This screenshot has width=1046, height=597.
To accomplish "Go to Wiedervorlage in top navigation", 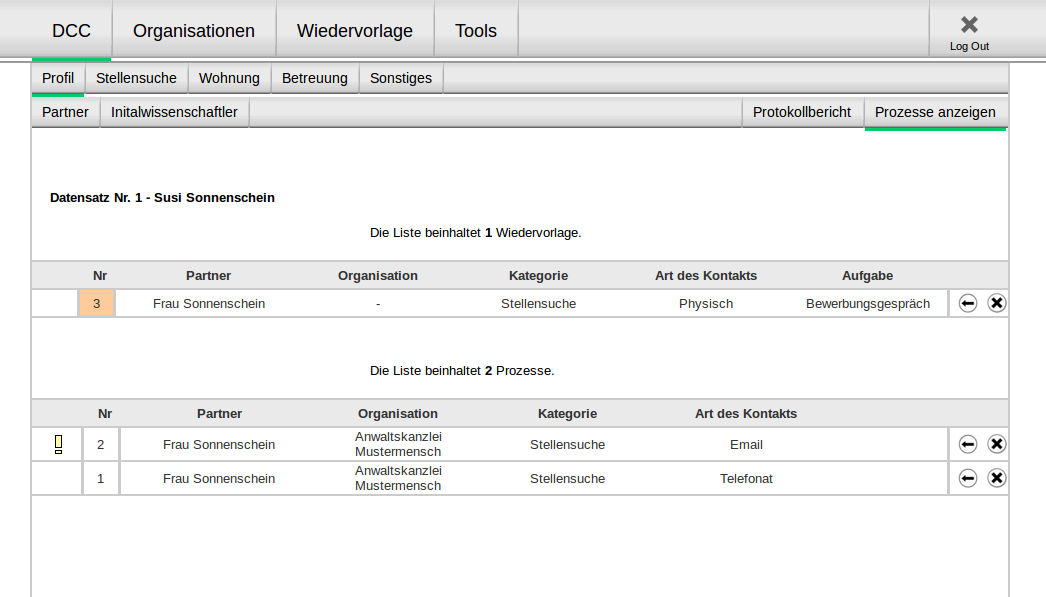I will tap(355, 31).
